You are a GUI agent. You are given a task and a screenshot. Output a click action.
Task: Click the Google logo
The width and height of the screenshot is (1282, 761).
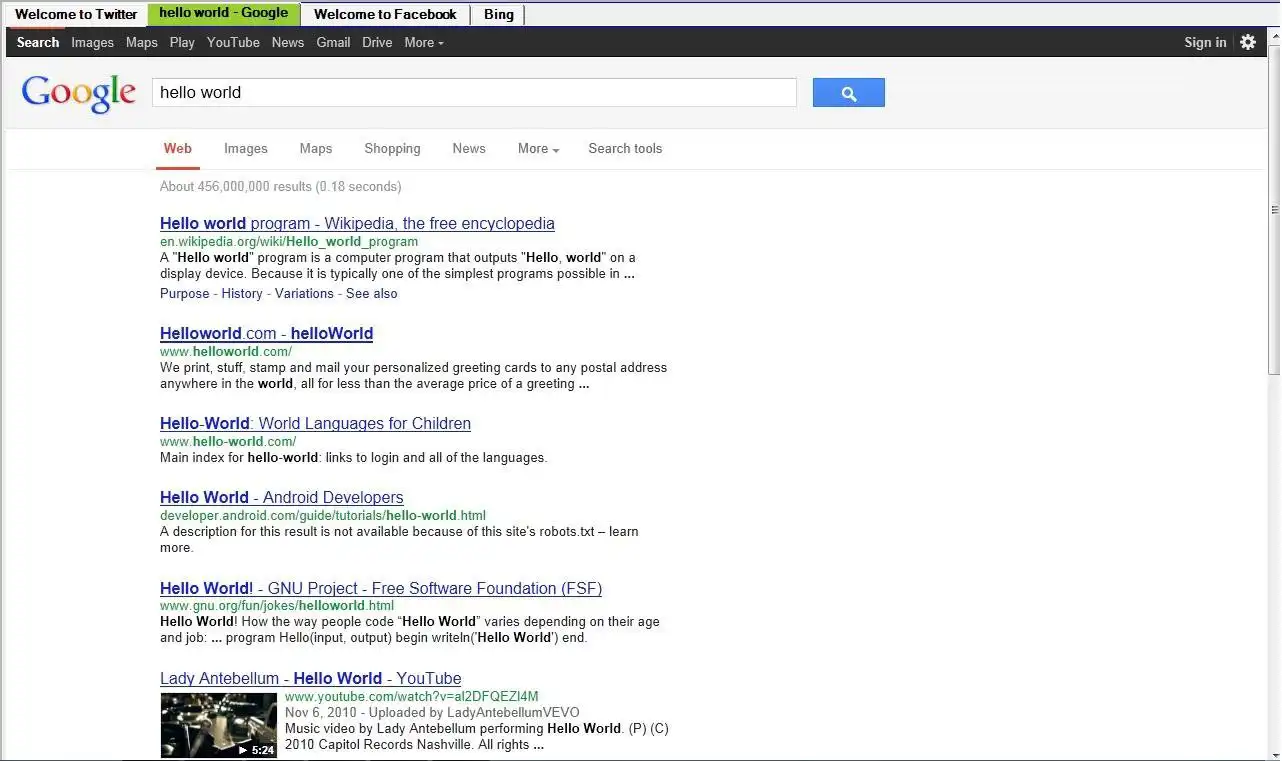79,93
